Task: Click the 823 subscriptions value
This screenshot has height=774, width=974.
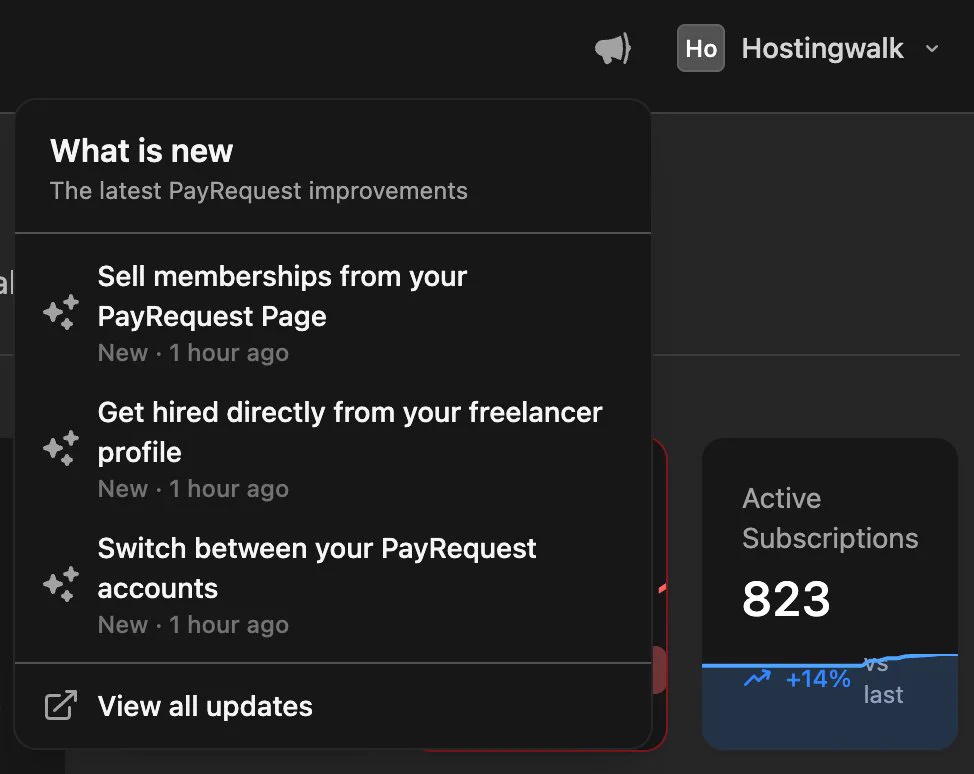Action: coord(786,599)
